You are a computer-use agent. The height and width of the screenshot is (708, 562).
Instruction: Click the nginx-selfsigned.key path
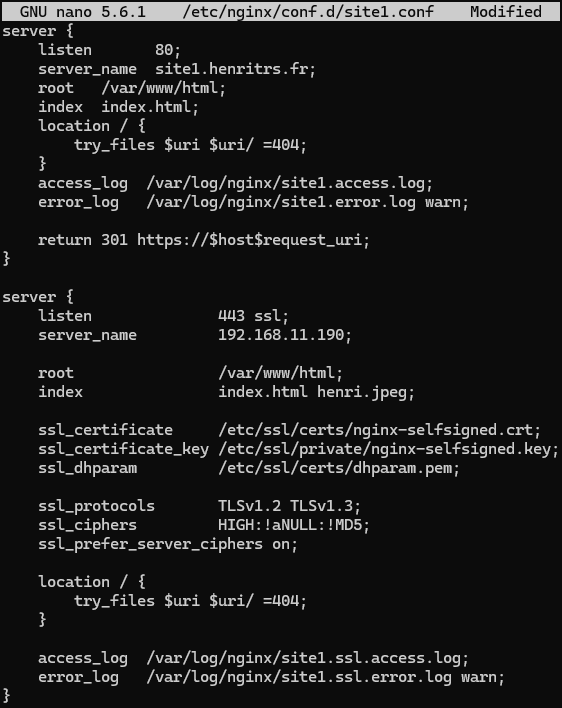click(x=389, y=448)
